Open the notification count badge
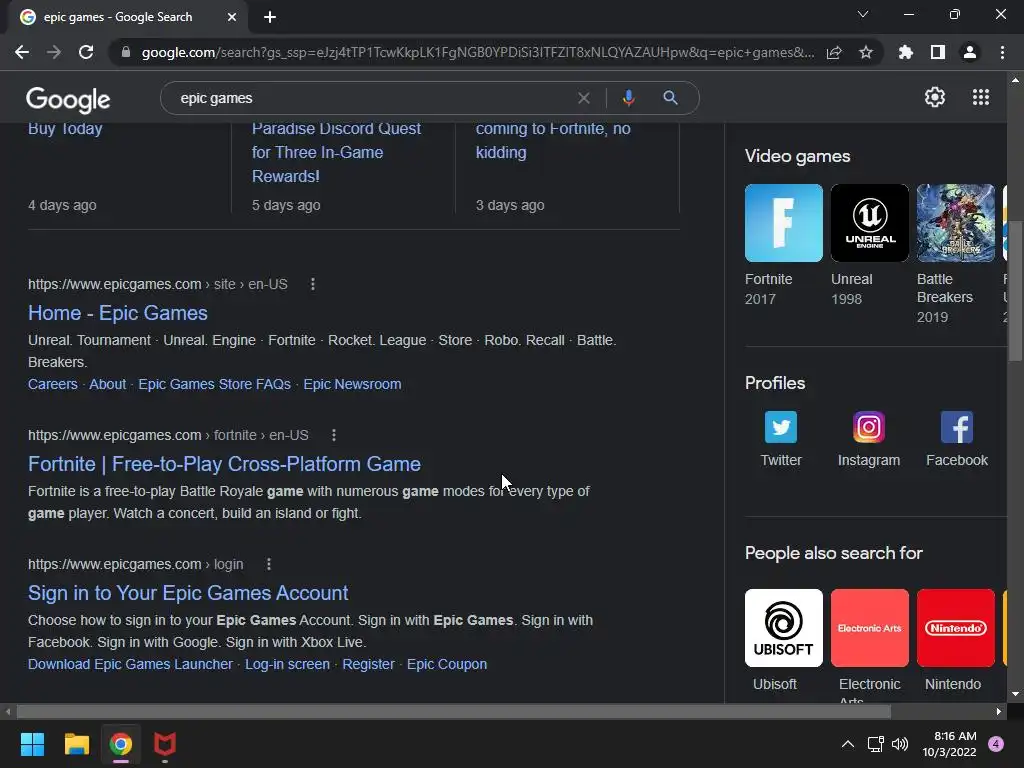 (x=996, y=744)
